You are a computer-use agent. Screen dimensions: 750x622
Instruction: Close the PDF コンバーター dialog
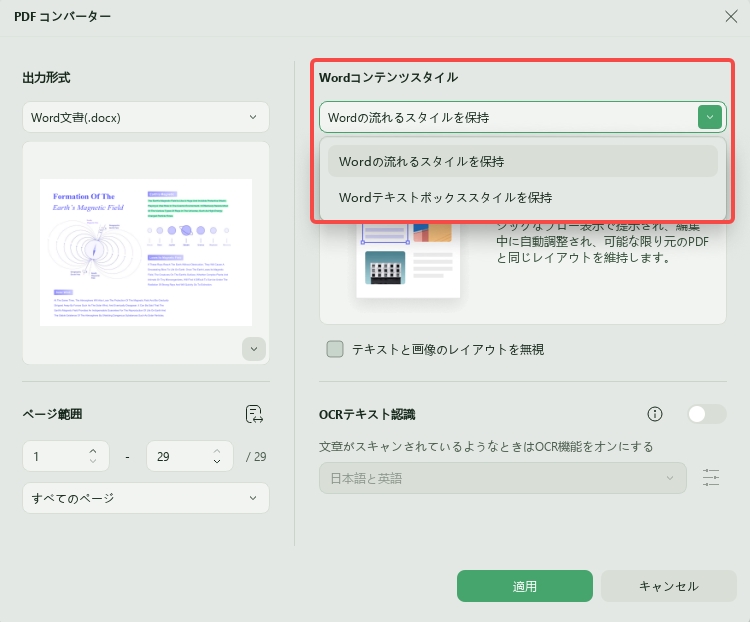(731, 17)
